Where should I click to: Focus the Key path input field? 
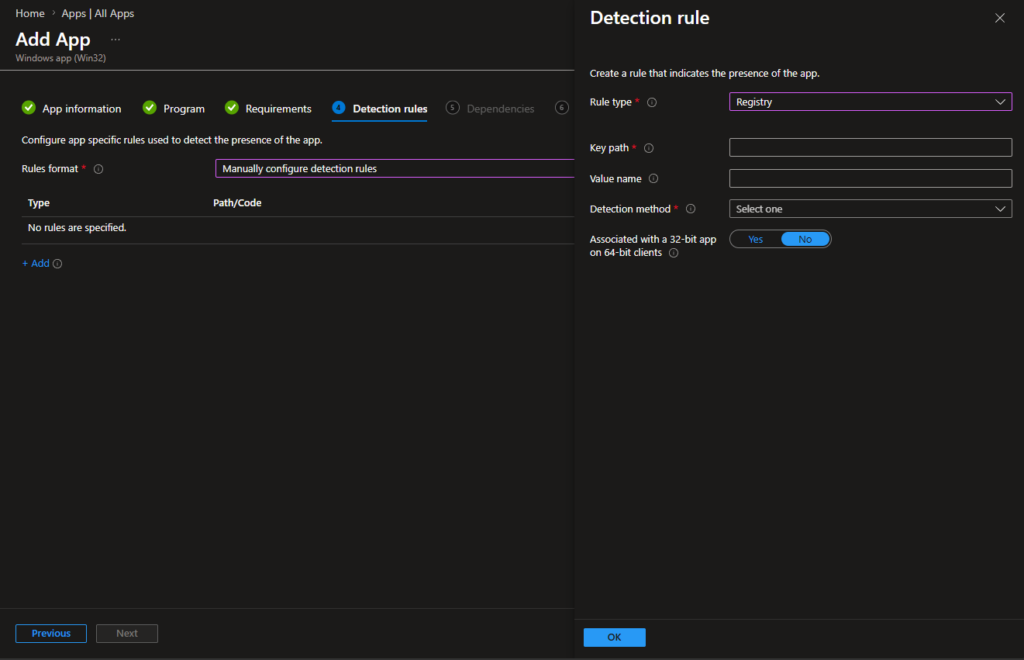(x=871, y=148)
